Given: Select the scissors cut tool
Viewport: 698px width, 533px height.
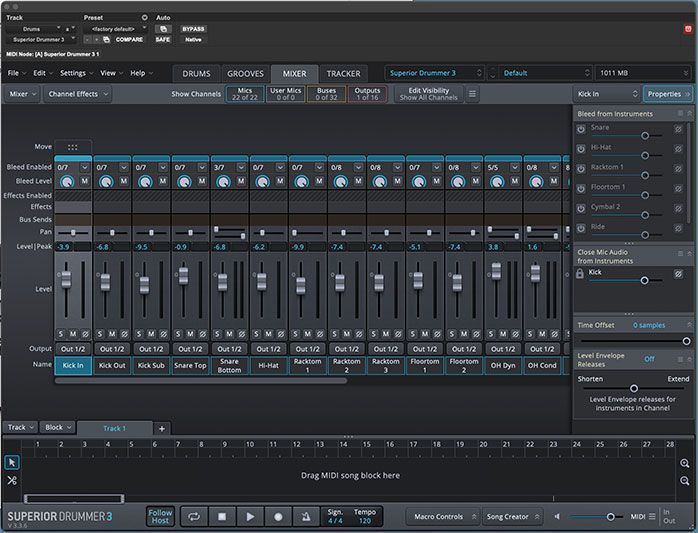Looking at the screenshot, I should 12,480.
